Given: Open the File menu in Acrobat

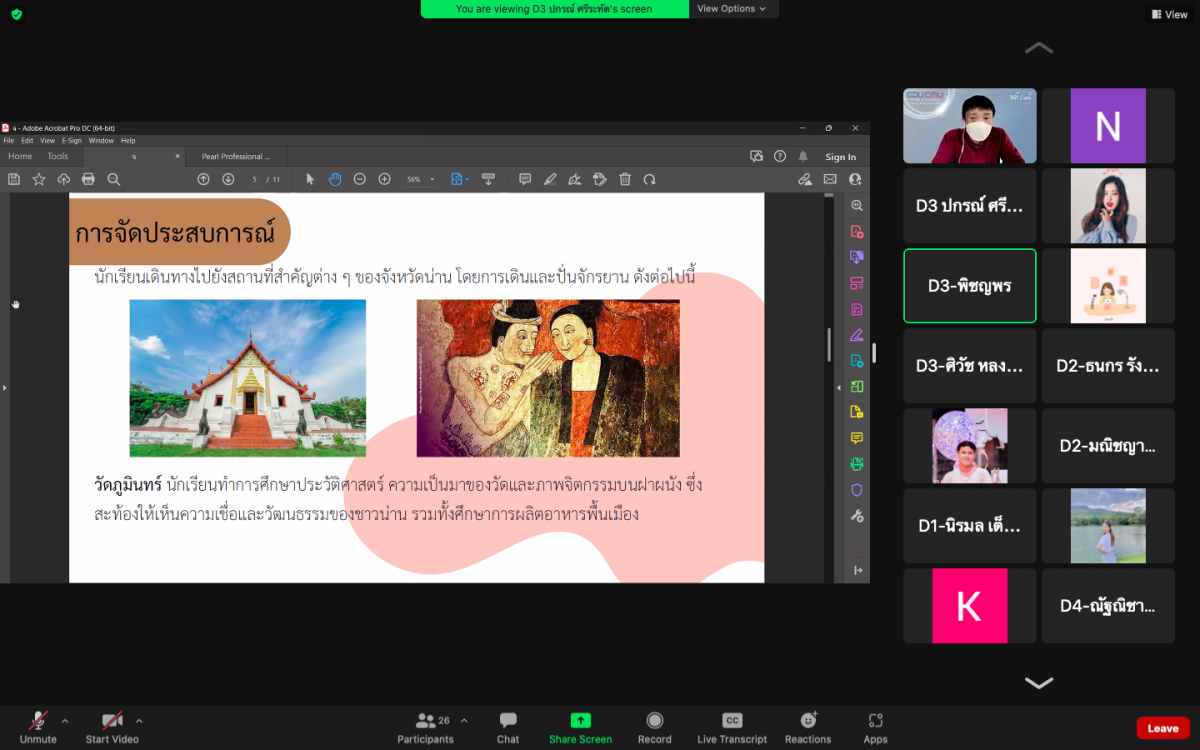Looking at the screenshot, I should click(x=9, y=141).
